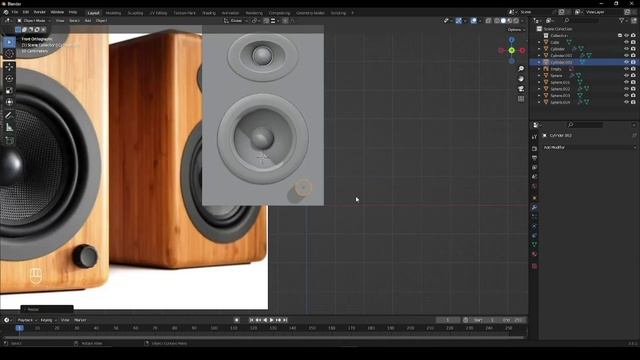This screenshot has width=640, height=360.
Task: Open the Object Mode dropdown
Action: (x=34, y=20)
